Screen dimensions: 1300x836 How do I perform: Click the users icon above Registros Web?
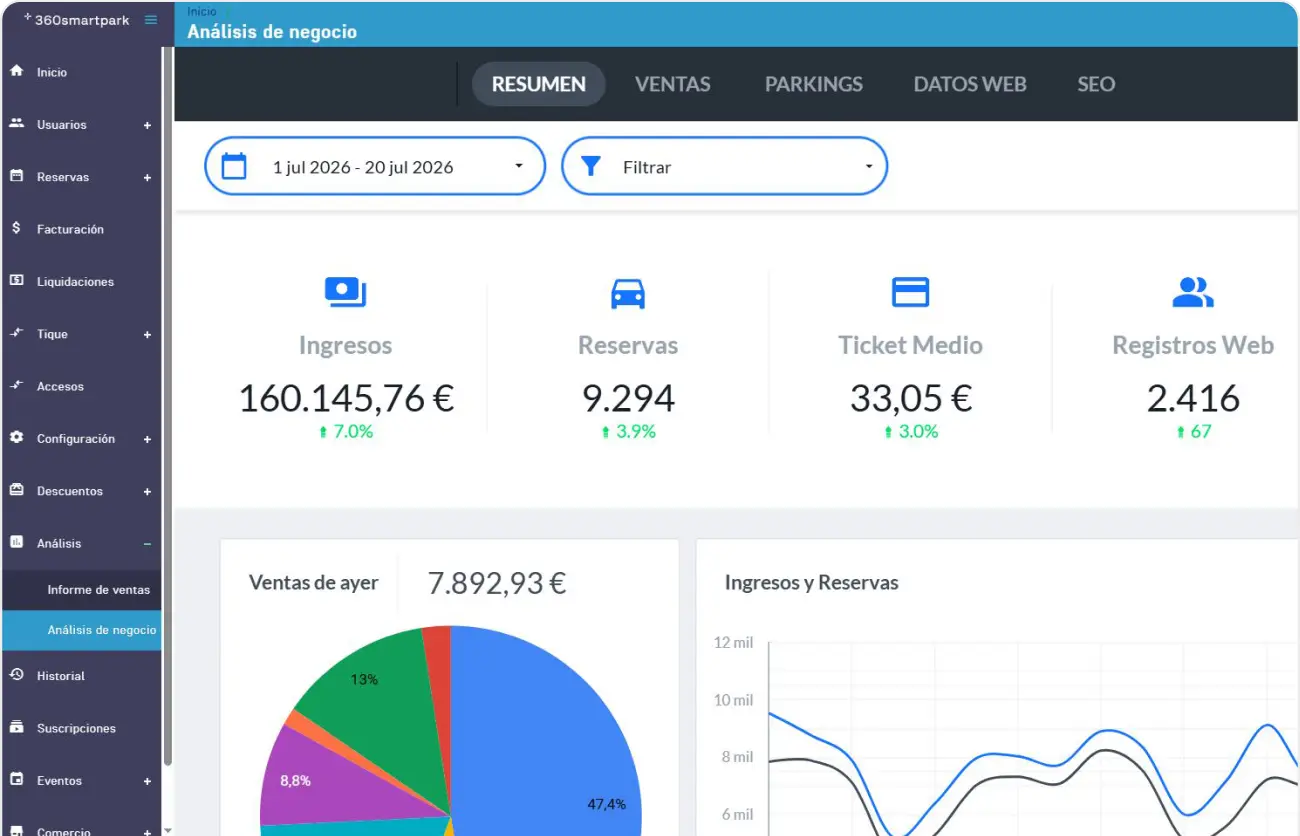pyautogui.click(x=1193, y=292)
